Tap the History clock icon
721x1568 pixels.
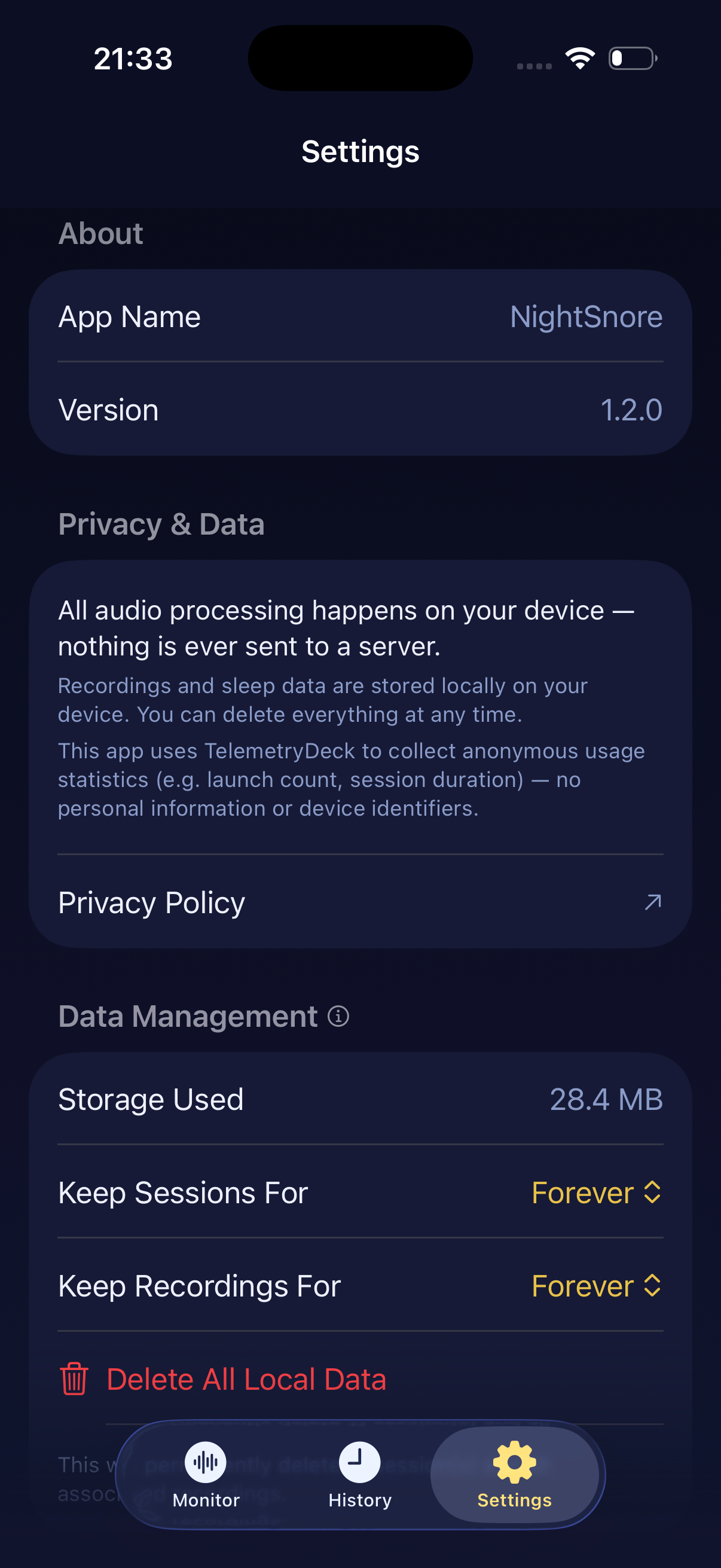(x=359, y=1462)
